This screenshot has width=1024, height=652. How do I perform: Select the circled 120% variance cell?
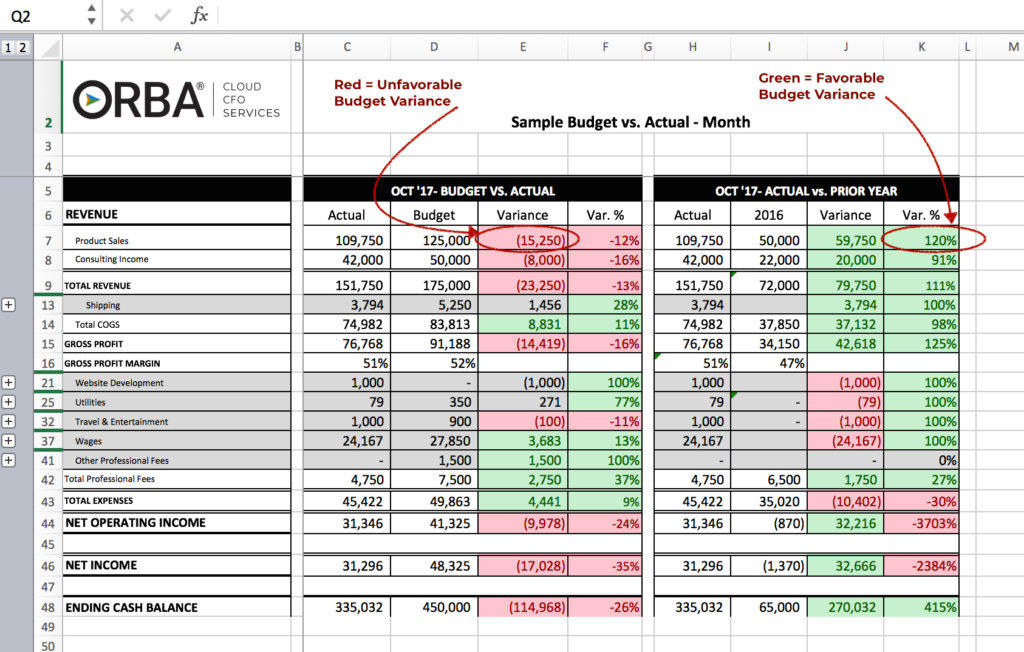tap(921, 240)
